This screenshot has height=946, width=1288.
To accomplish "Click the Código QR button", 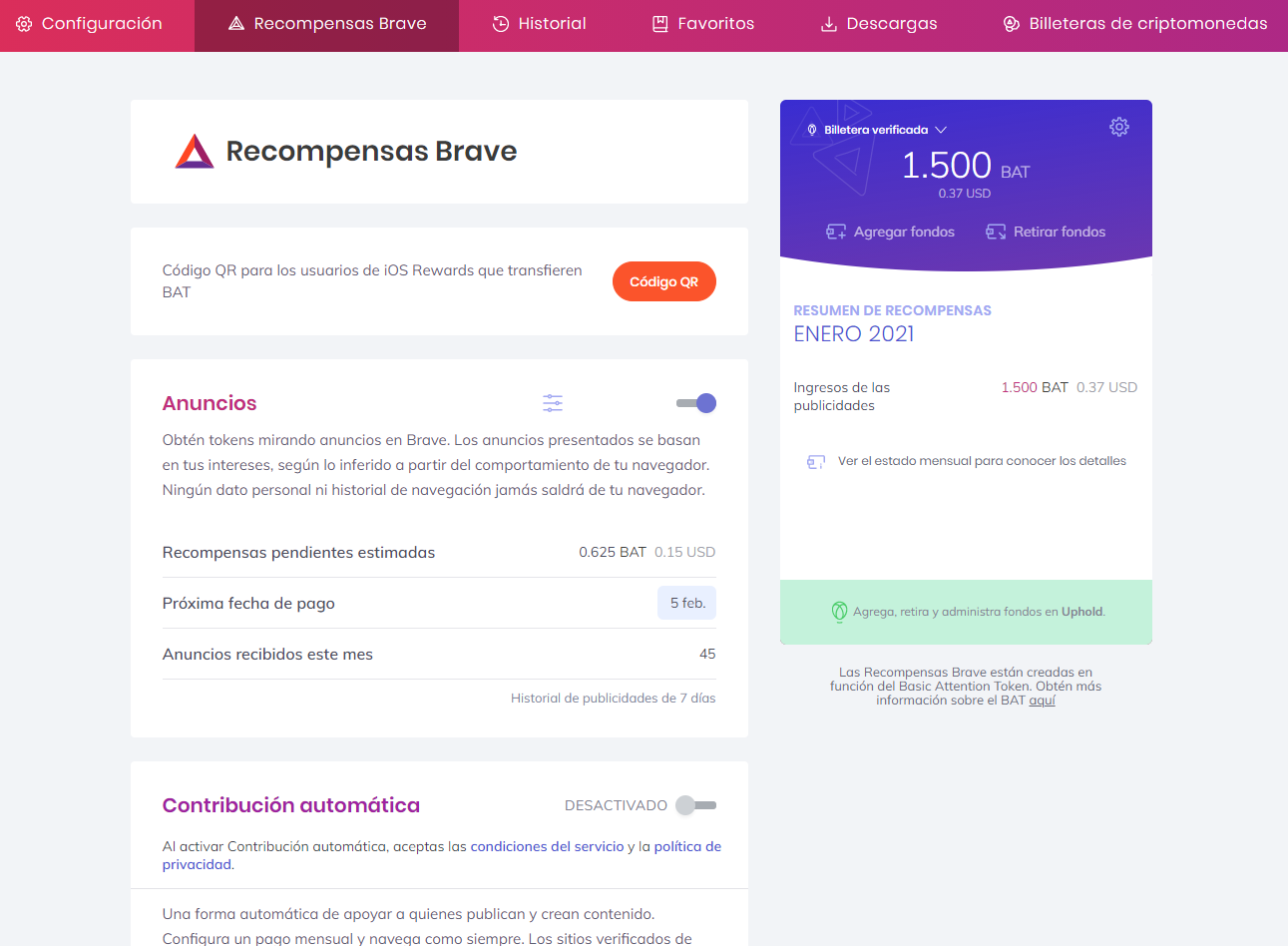I will pos(664,281).
